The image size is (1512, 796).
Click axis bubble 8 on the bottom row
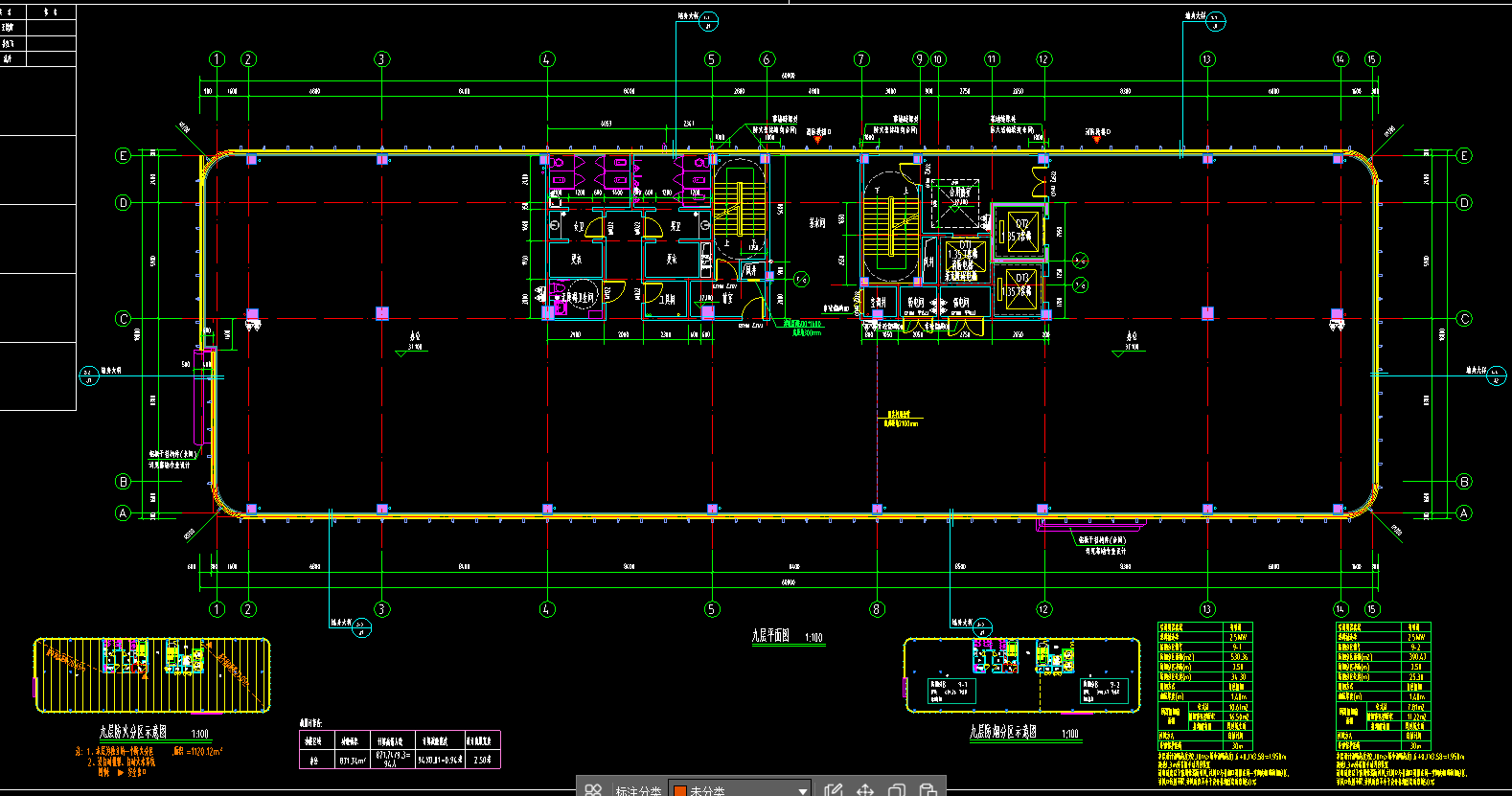click(x=877, y=609)
